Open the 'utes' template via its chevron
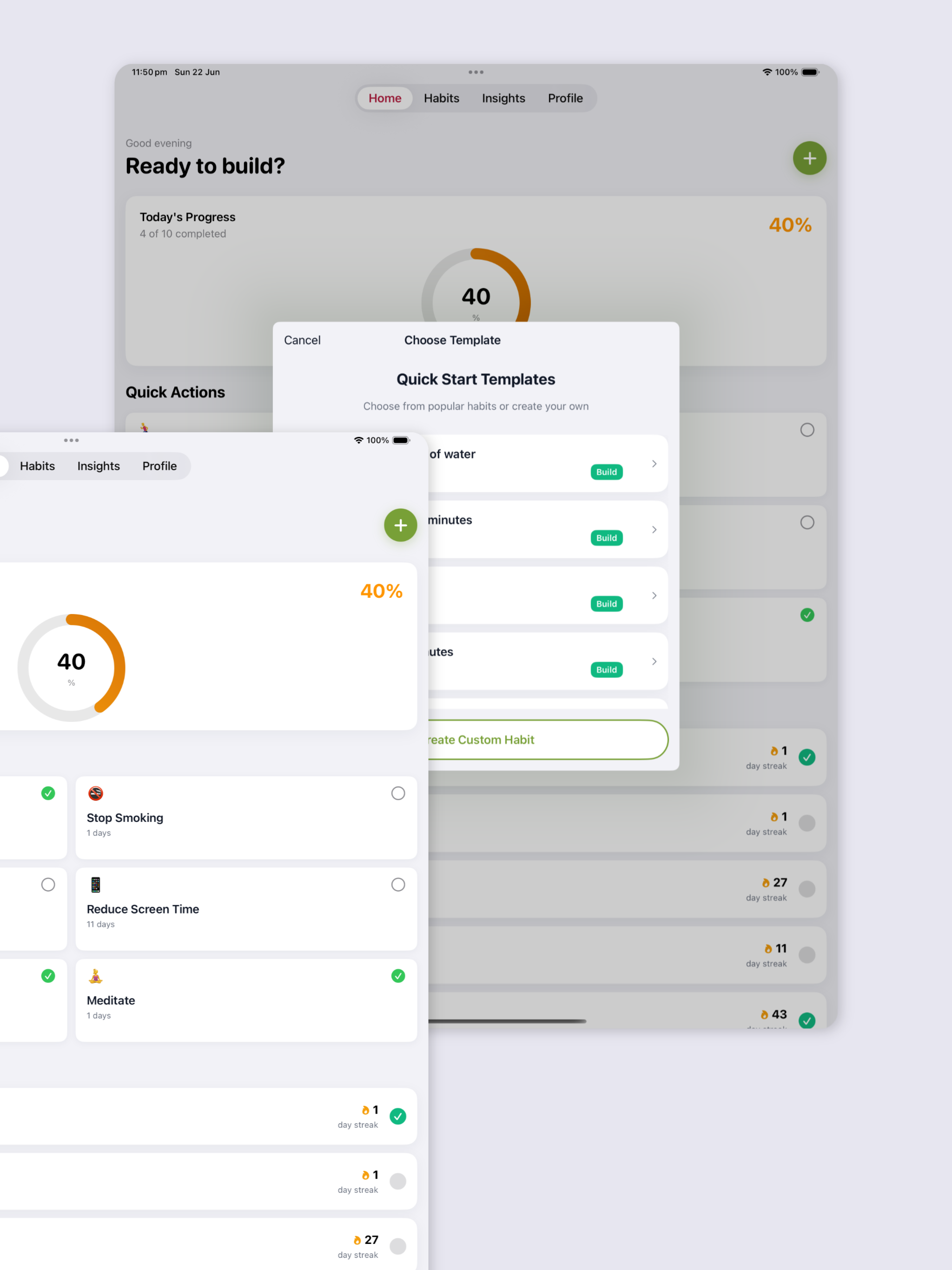 pyautogui.click(x=654, y=661)
